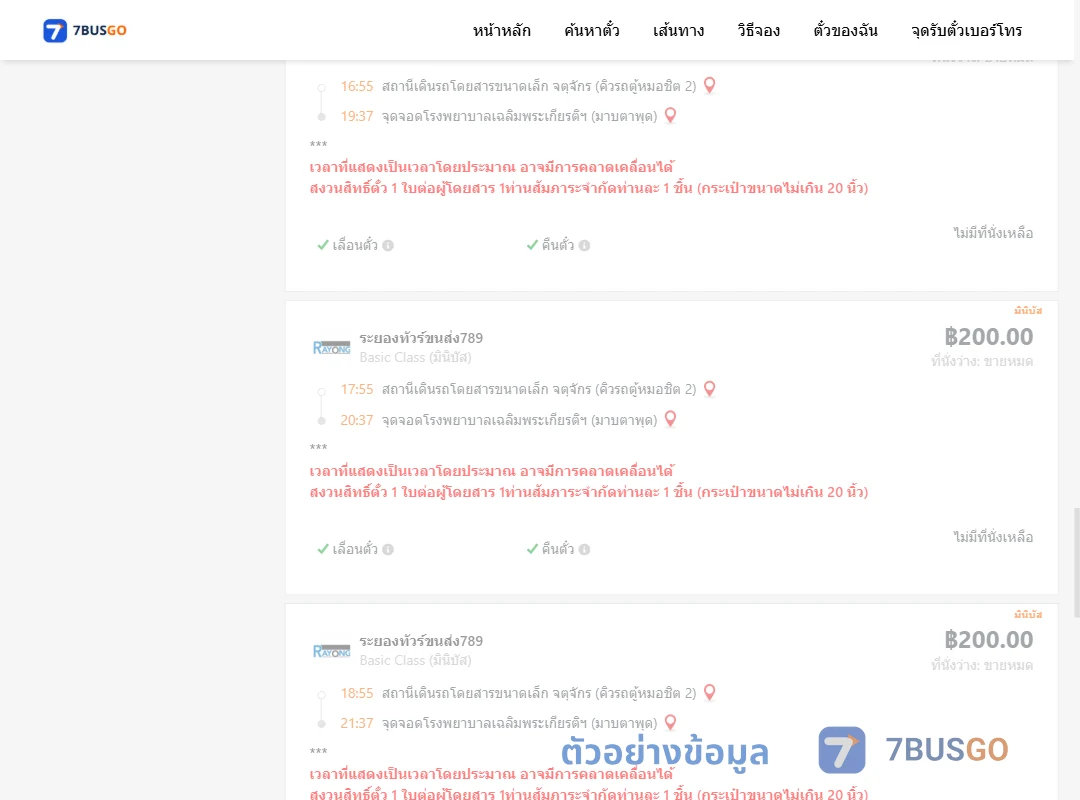
Task: Open info icon beside คืนตั๋ว in 16:55 trip
Action: coord(584,245)
